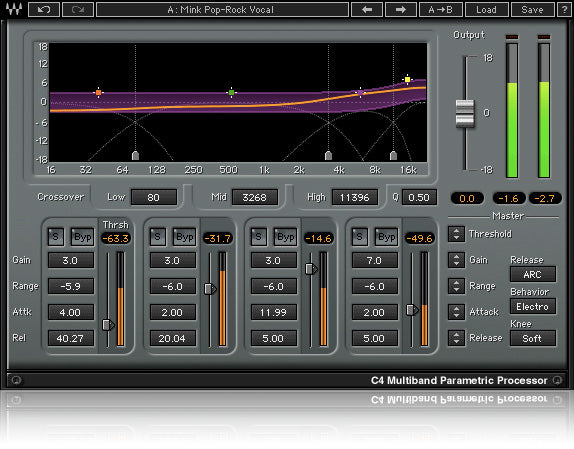This screenshot has height=449, width=574.
Task: Bypass band 3 with threshold -14.6
Action: [286, 237]
